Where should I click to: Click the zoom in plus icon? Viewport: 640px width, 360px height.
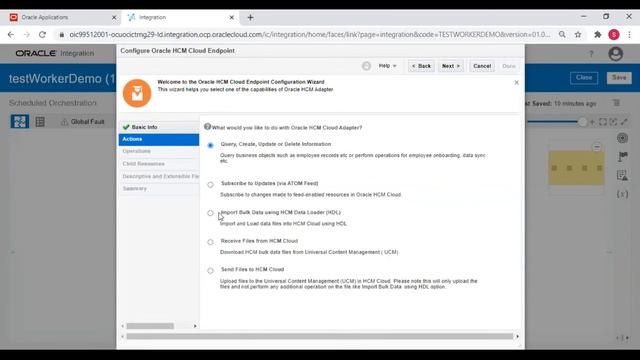coord(592,122)
